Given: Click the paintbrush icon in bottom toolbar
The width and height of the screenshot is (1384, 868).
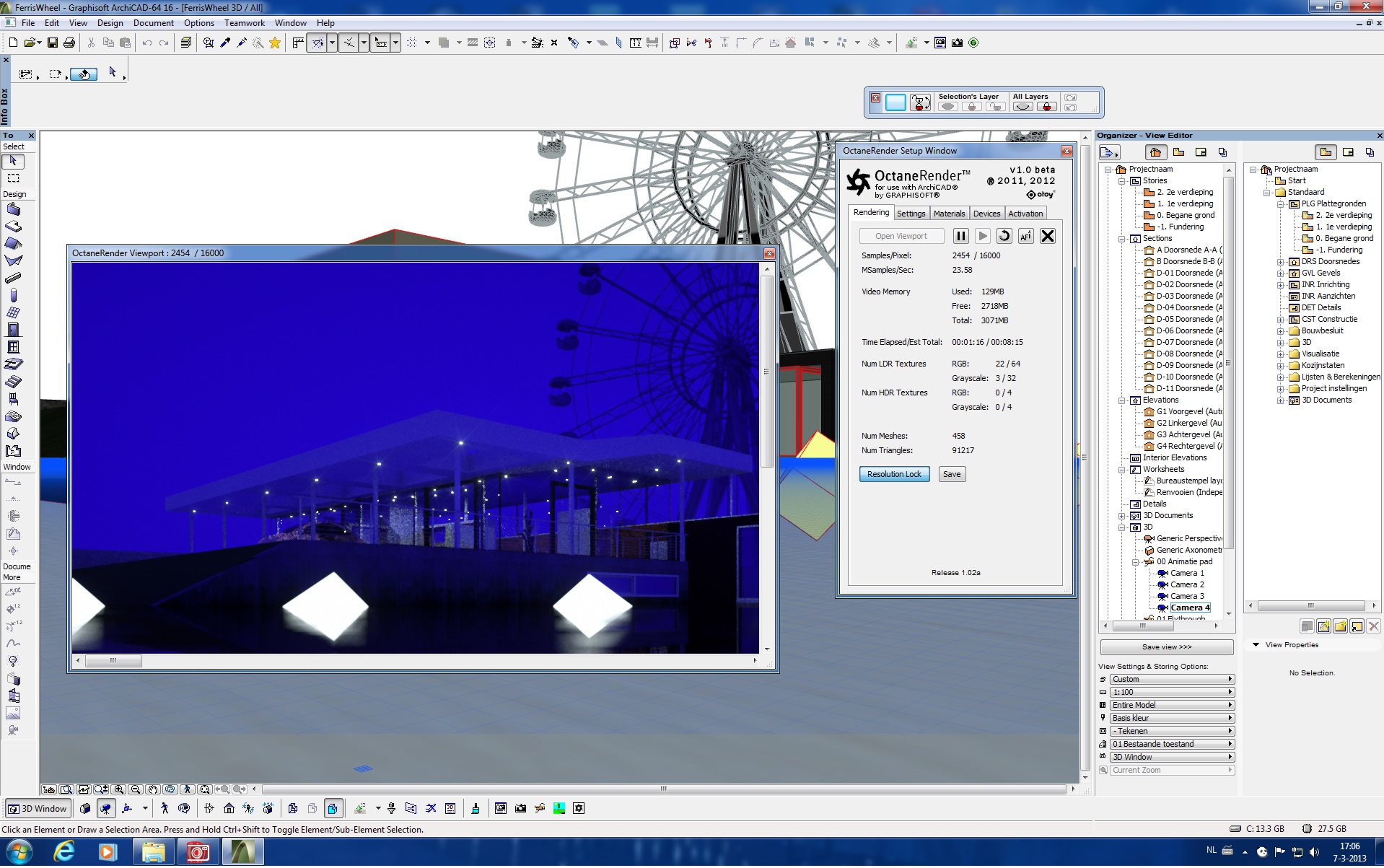Looking at the screenshot, I should (x=476, y=809).
